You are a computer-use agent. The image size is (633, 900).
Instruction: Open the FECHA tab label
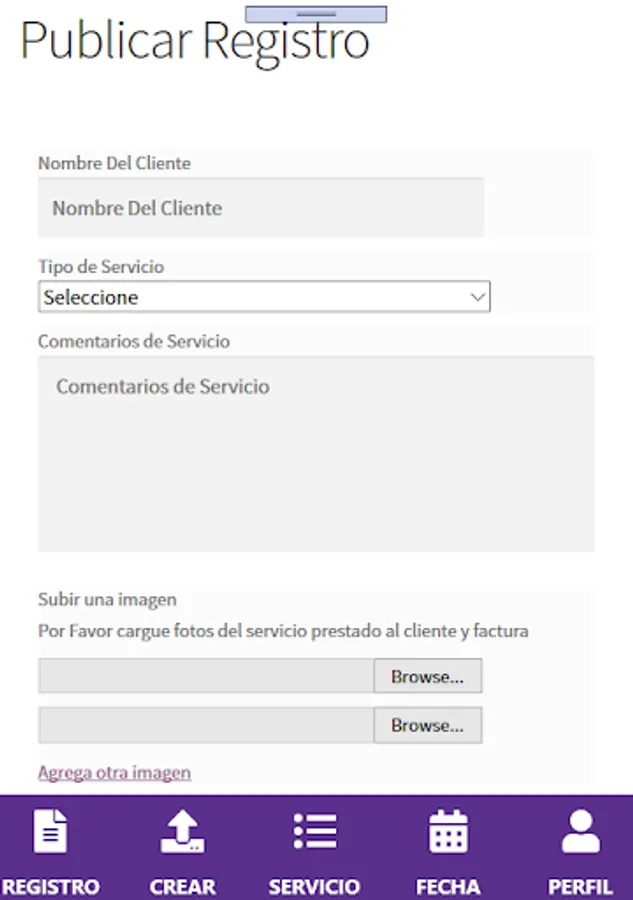coord(448,887)
